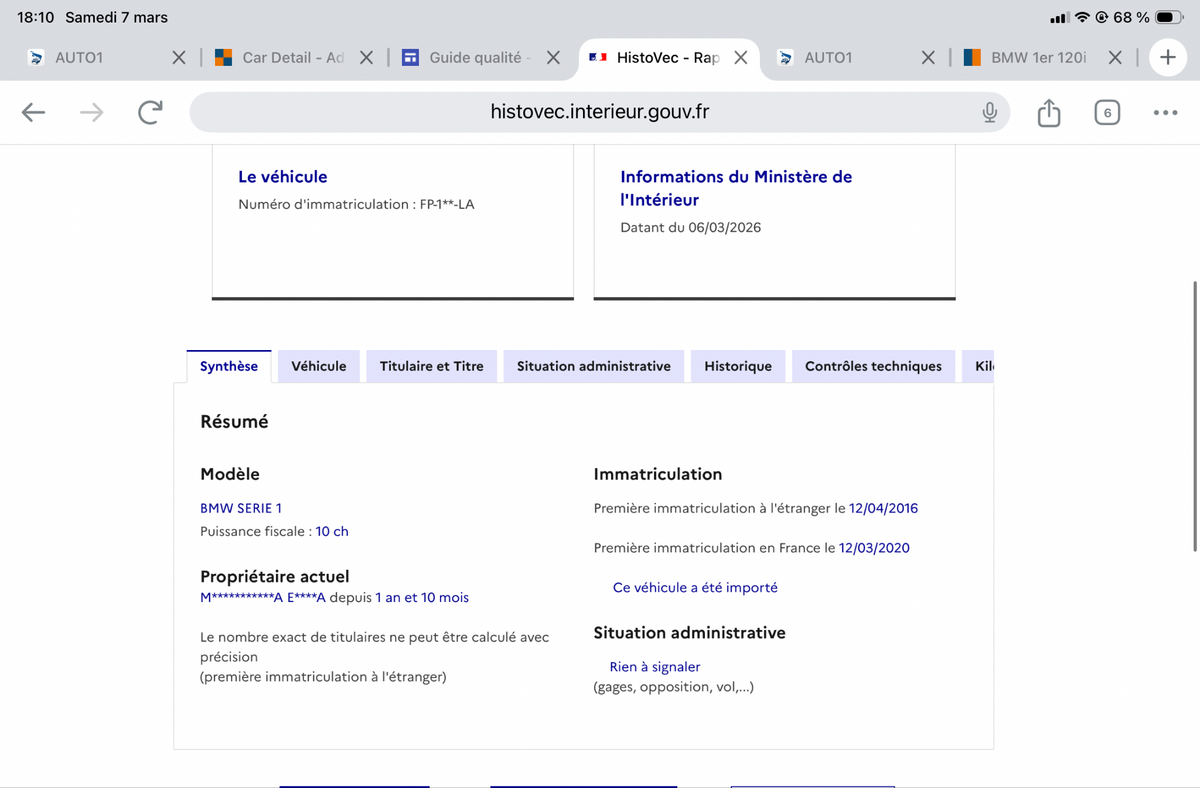Screen dimensions: 1200x788
Task: Open the share sheet icon
Action: [1048, 113]
